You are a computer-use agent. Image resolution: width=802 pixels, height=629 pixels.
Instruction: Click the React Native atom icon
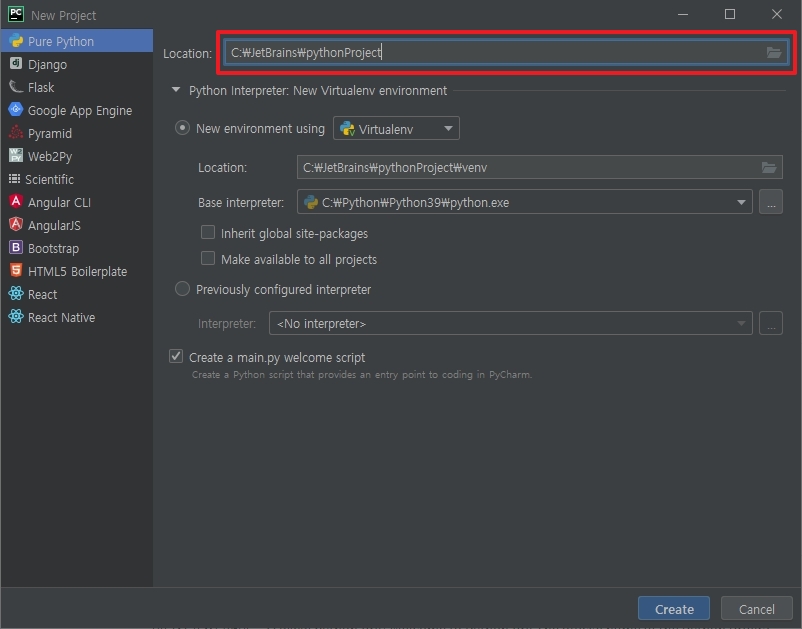click(16, 317)
